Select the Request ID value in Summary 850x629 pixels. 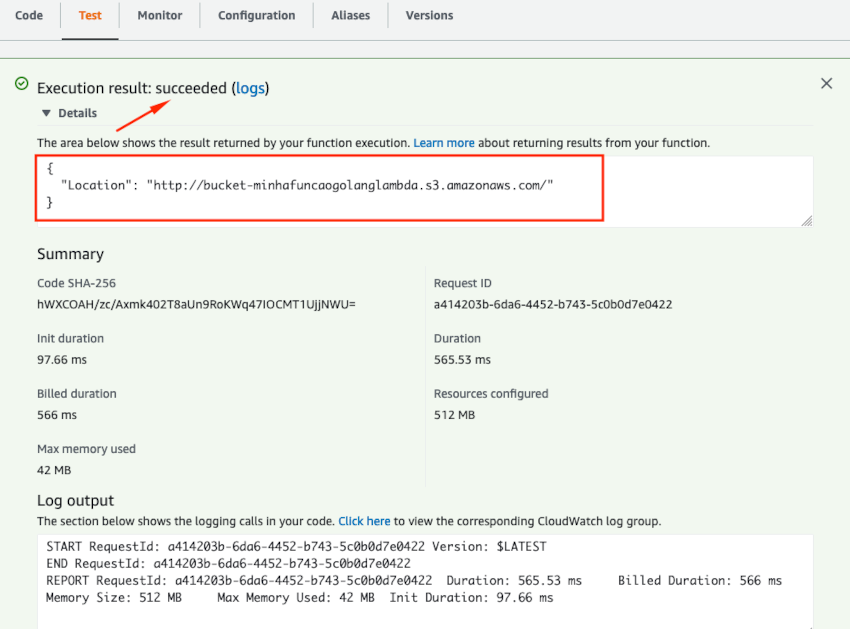552,303
